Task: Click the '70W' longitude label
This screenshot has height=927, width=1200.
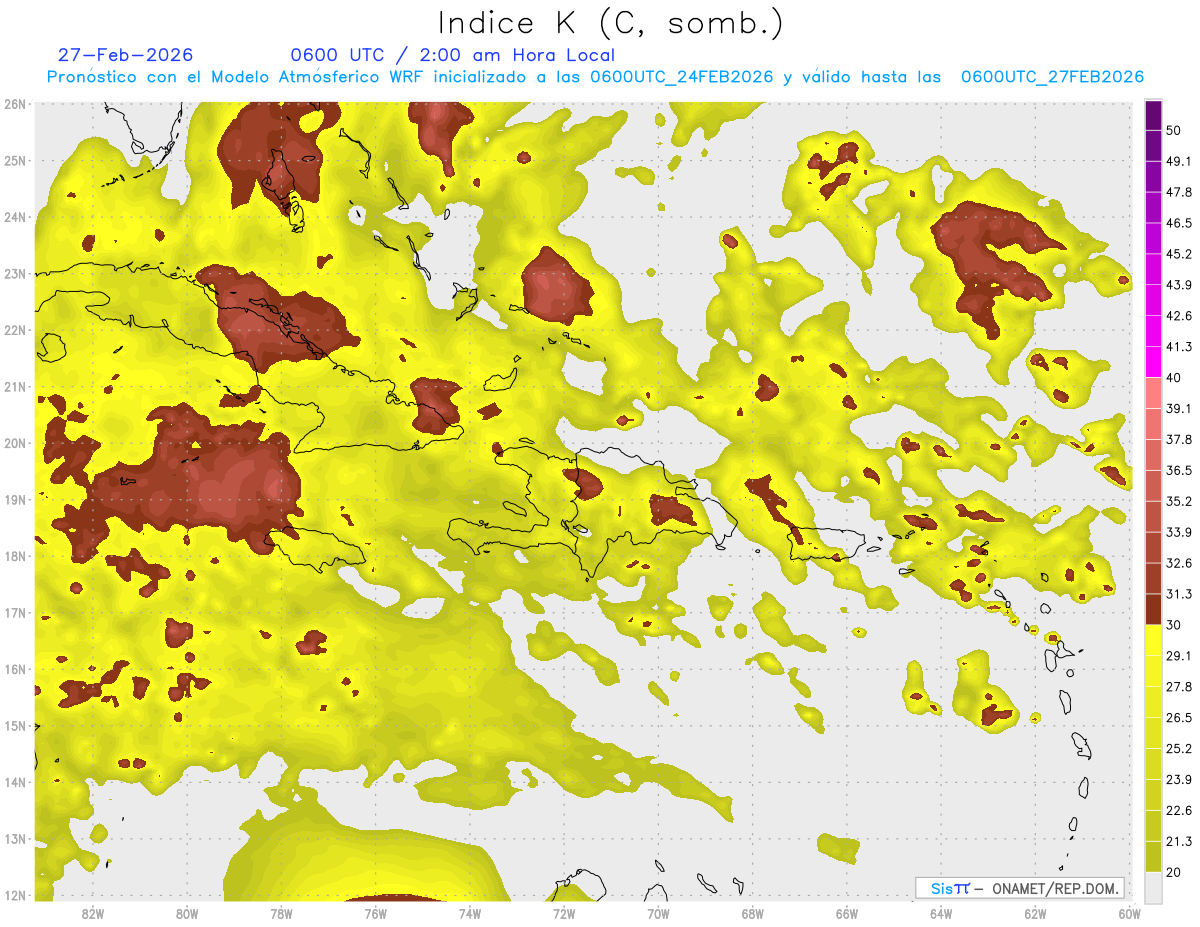Action: (x=658, y=913)
